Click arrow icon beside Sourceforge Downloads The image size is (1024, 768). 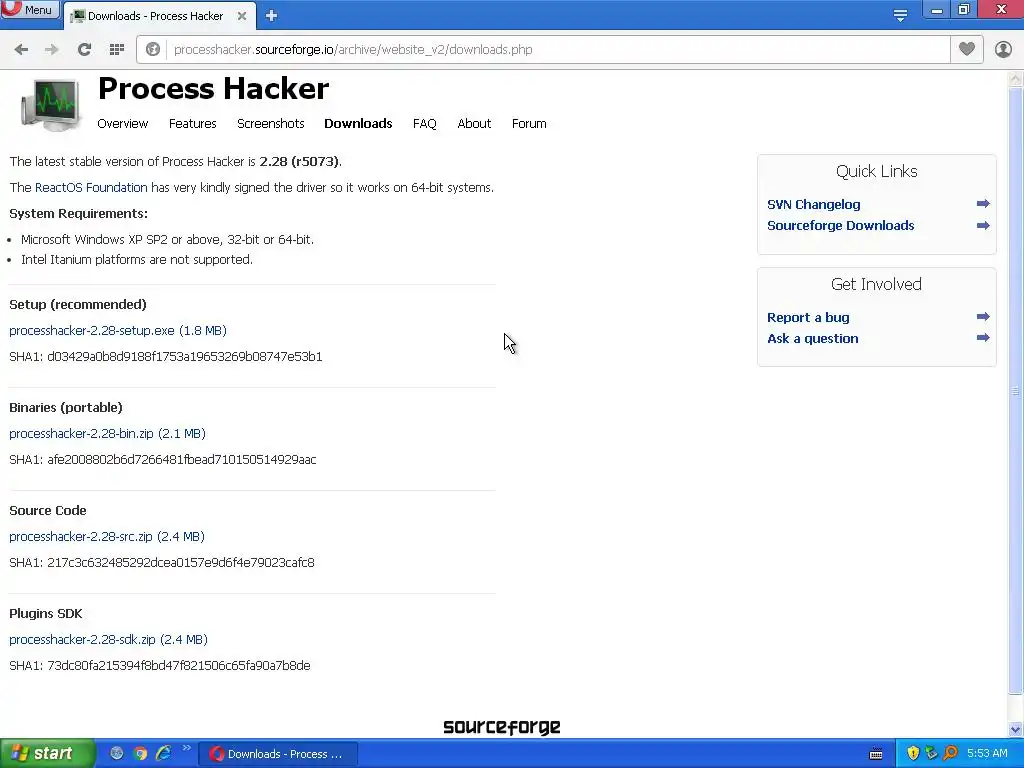coord(983,225)
